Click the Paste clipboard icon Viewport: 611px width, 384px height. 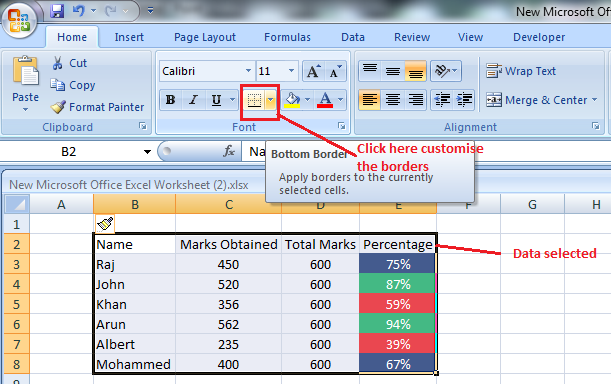click(x=26, y=70)
